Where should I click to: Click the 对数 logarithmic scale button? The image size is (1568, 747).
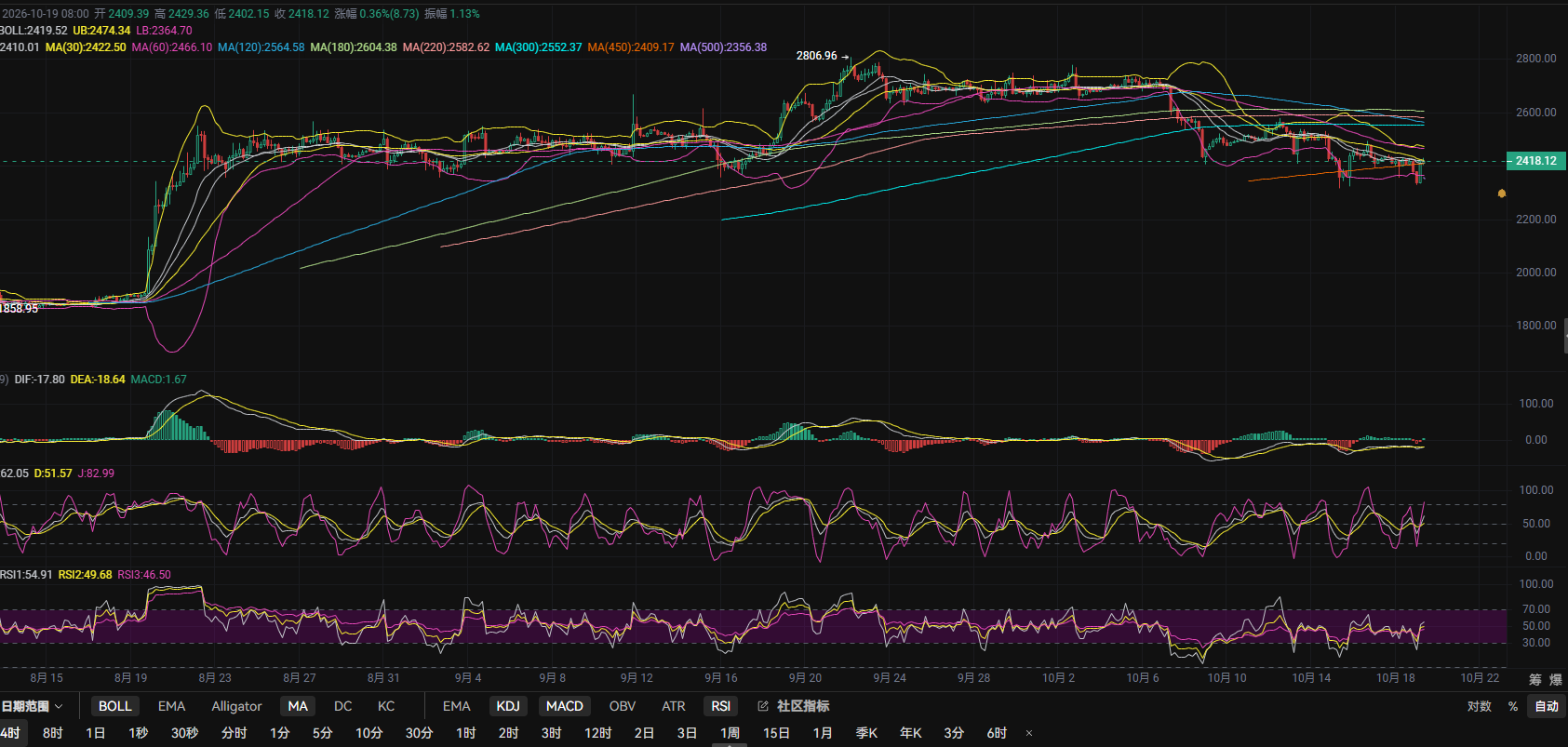pos(1480,706)
